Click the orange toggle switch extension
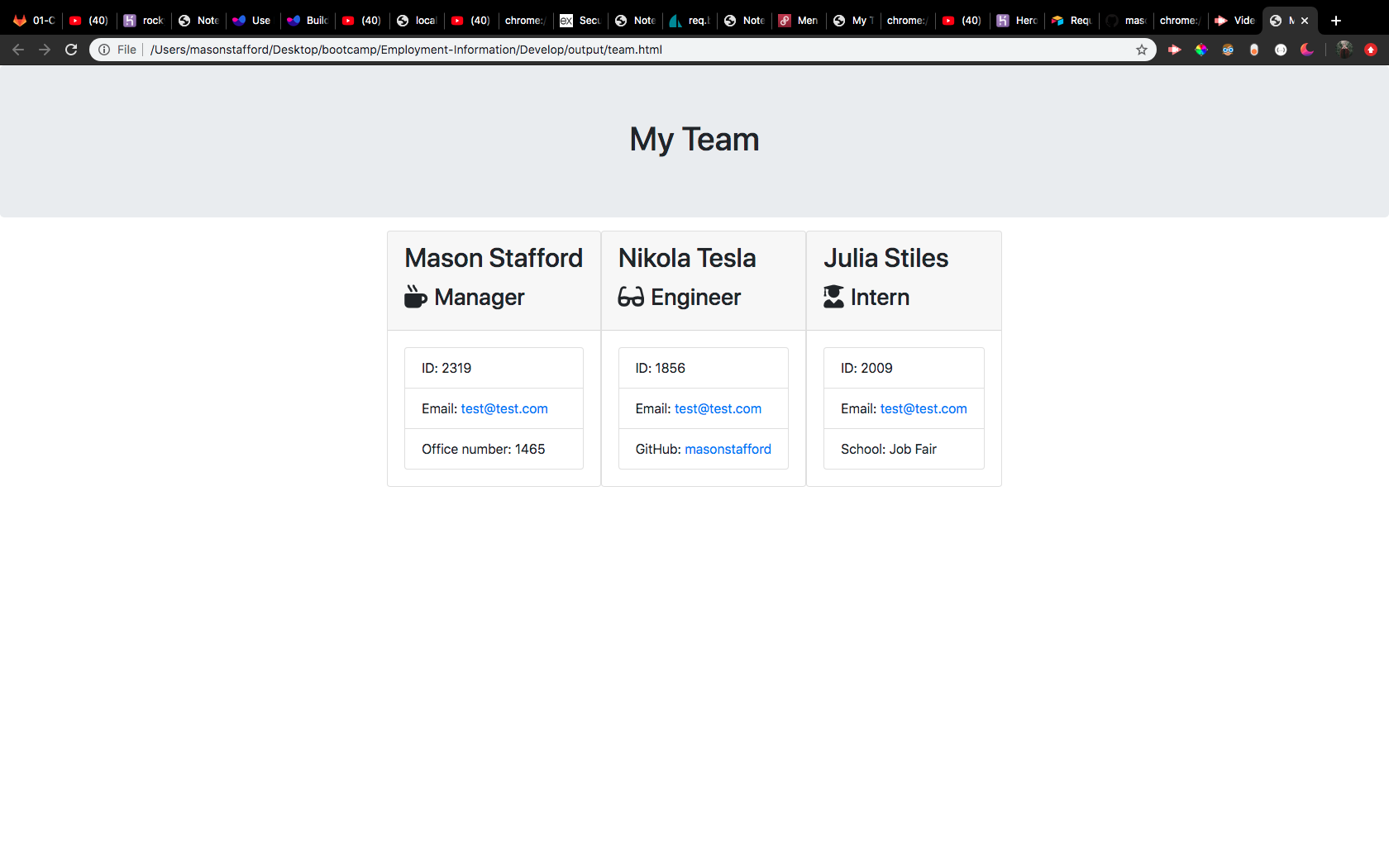Image resolution: width=1389 pixels, height=868 pixels. pyautogui.click(x=1254, y=50)
